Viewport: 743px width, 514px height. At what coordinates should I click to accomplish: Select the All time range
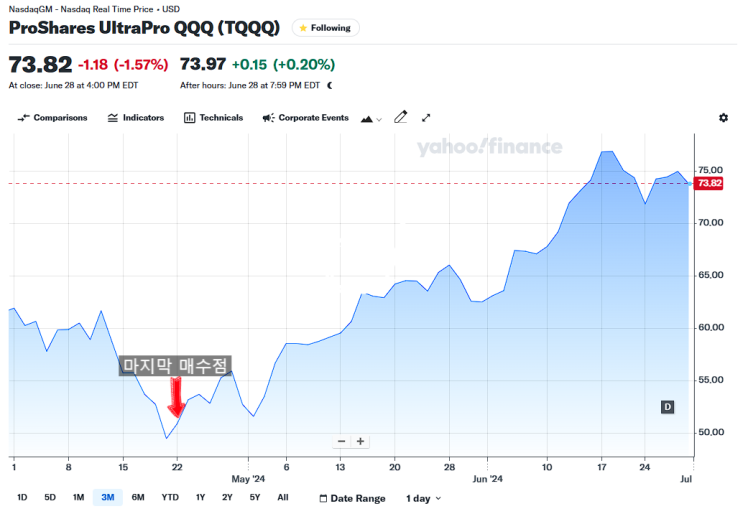(x=283, y=497)
